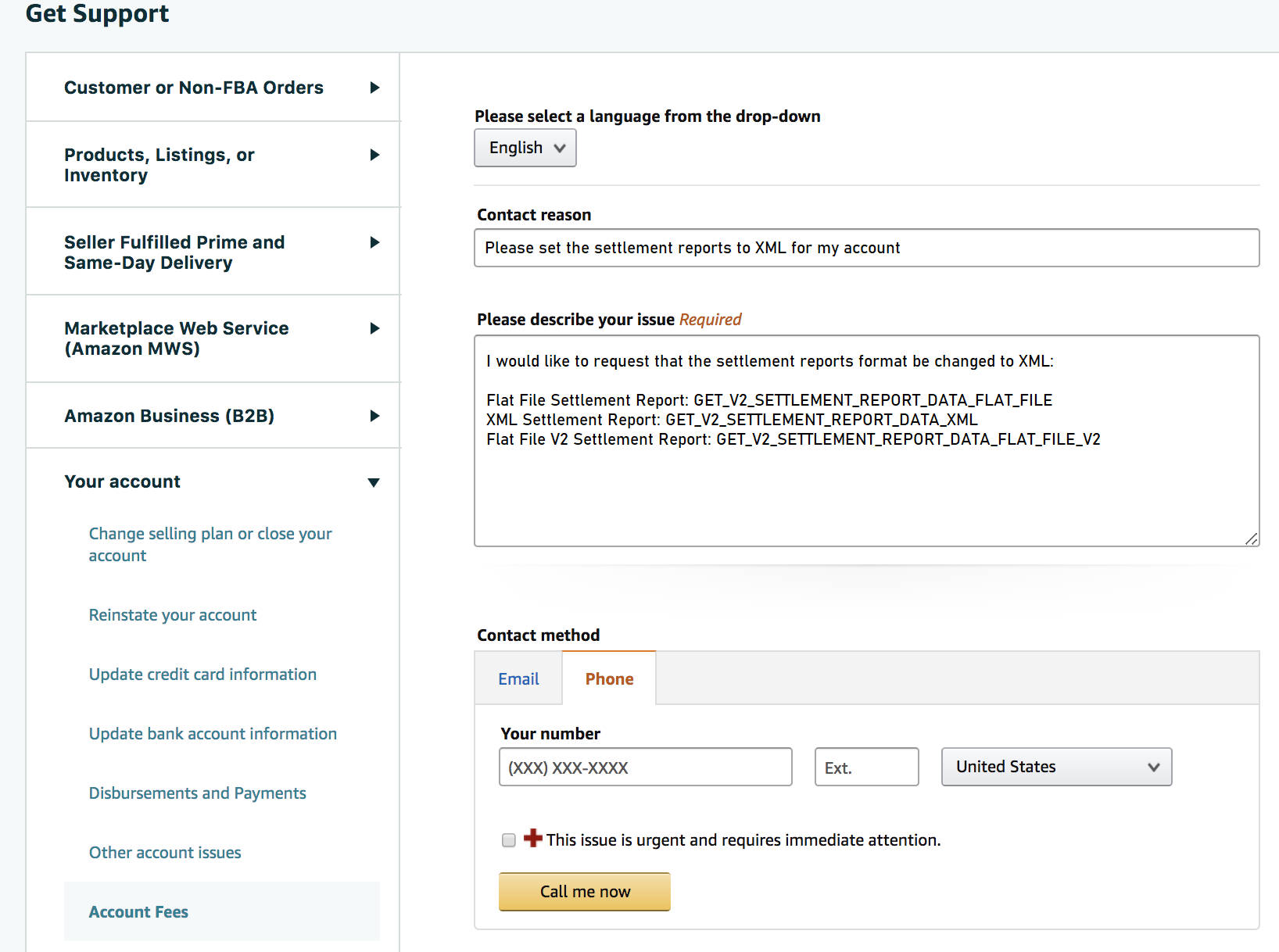Select Account Fees in sidebar
This screenshot has height=952, width=1279.
pyautogui.click(x=138, y=912)
